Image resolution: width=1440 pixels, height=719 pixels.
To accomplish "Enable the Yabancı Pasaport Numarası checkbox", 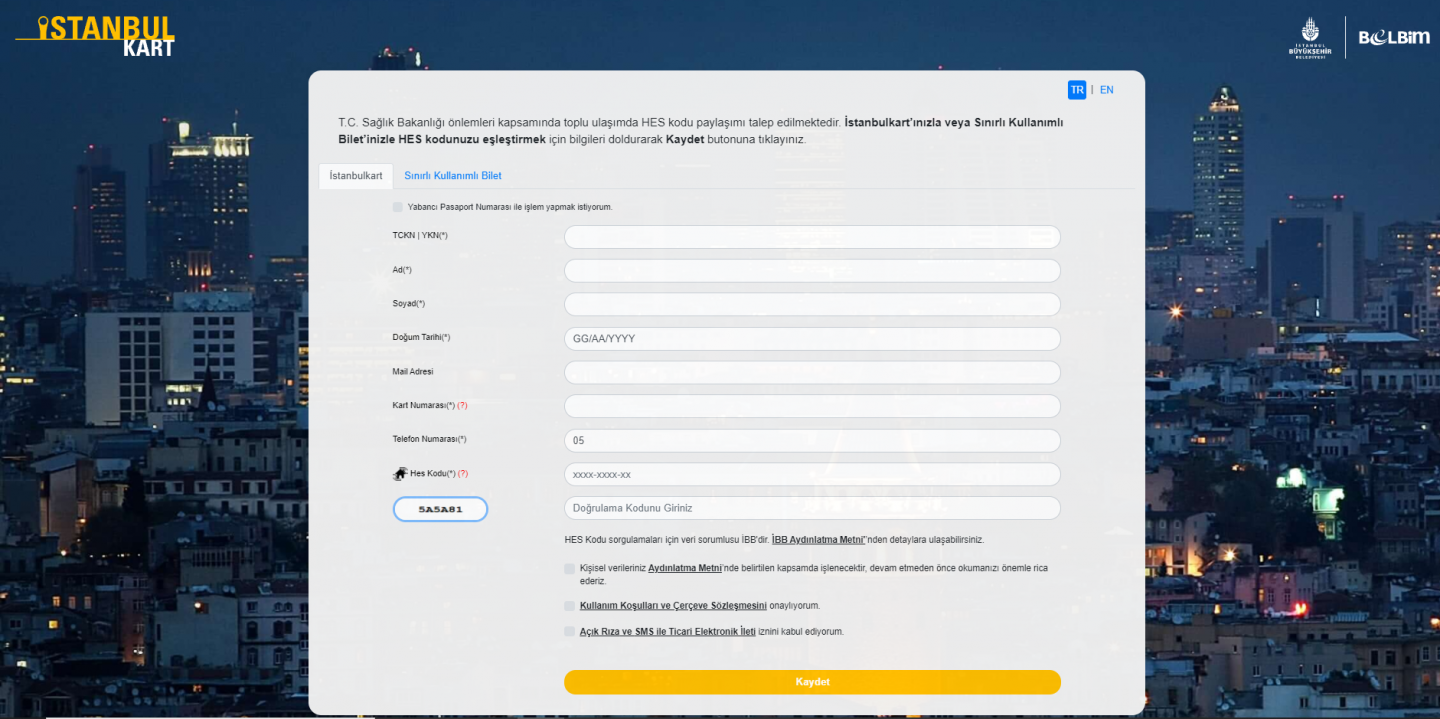I will [398, 207].
